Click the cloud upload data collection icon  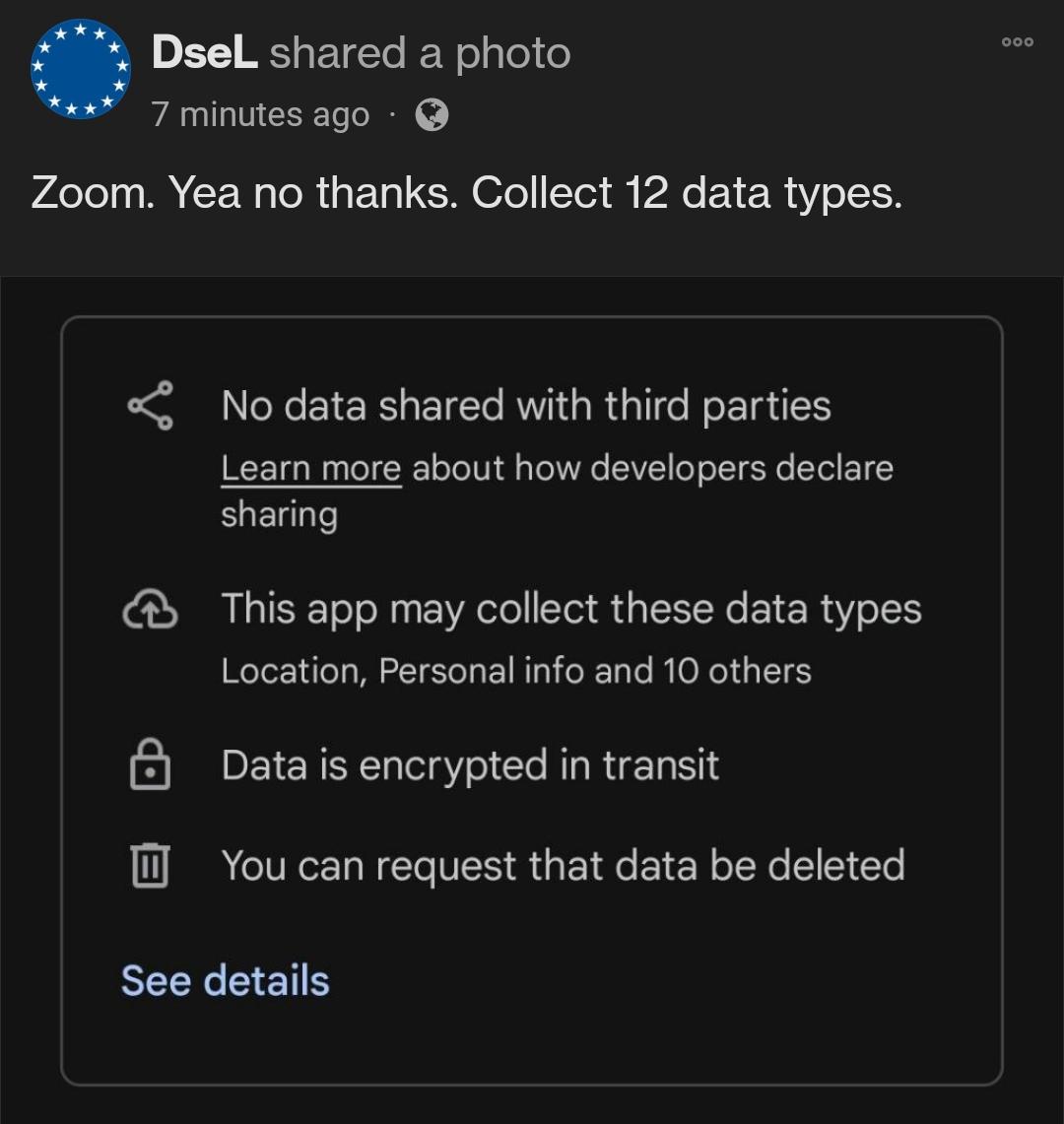coord(150,611)
